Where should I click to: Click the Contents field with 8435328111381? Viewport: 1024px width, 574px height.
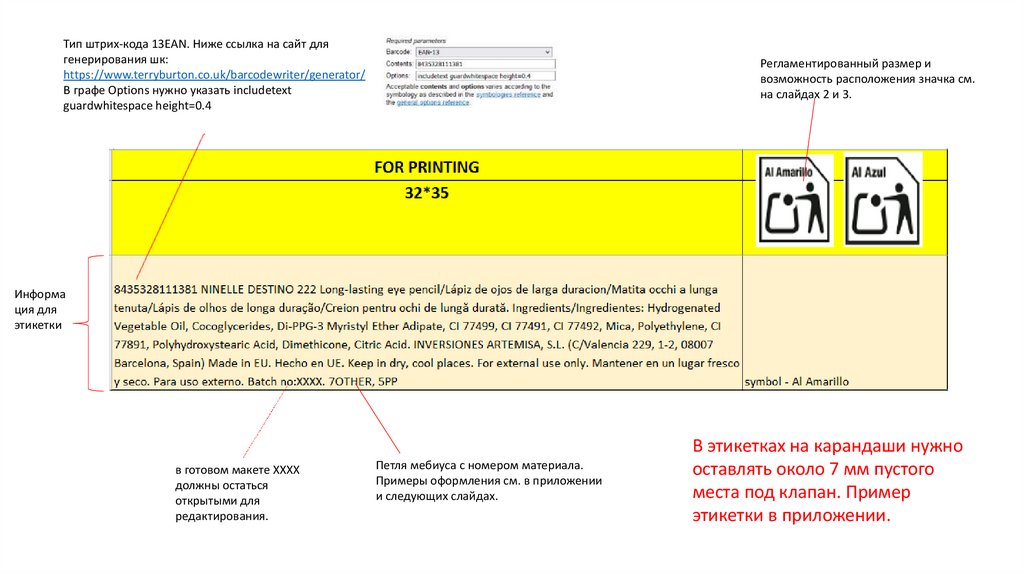click(x=485, y=64)
